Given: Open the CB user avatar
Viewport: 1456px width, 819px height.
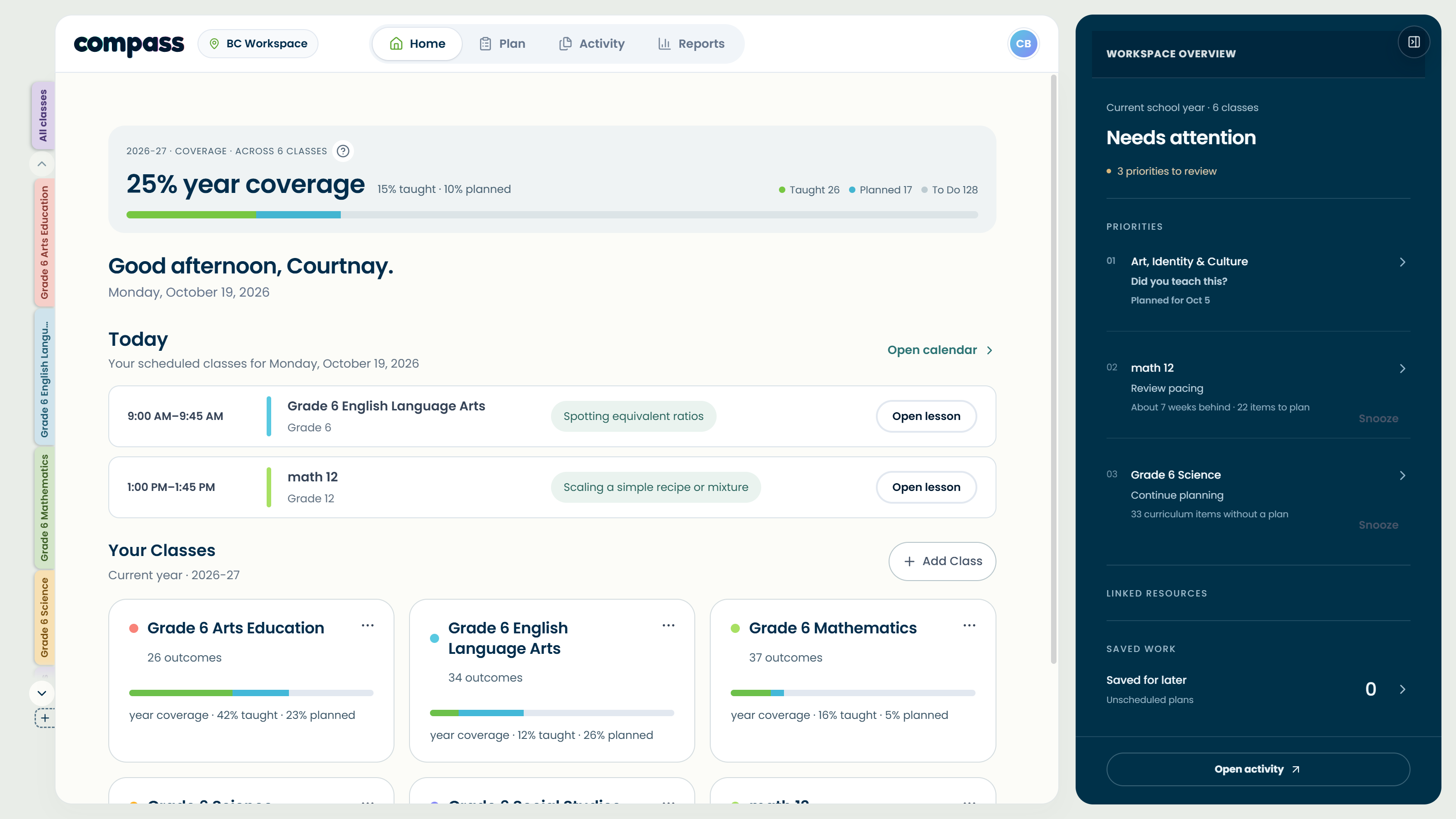Looking at the screenshot, I should (1023, 44).
